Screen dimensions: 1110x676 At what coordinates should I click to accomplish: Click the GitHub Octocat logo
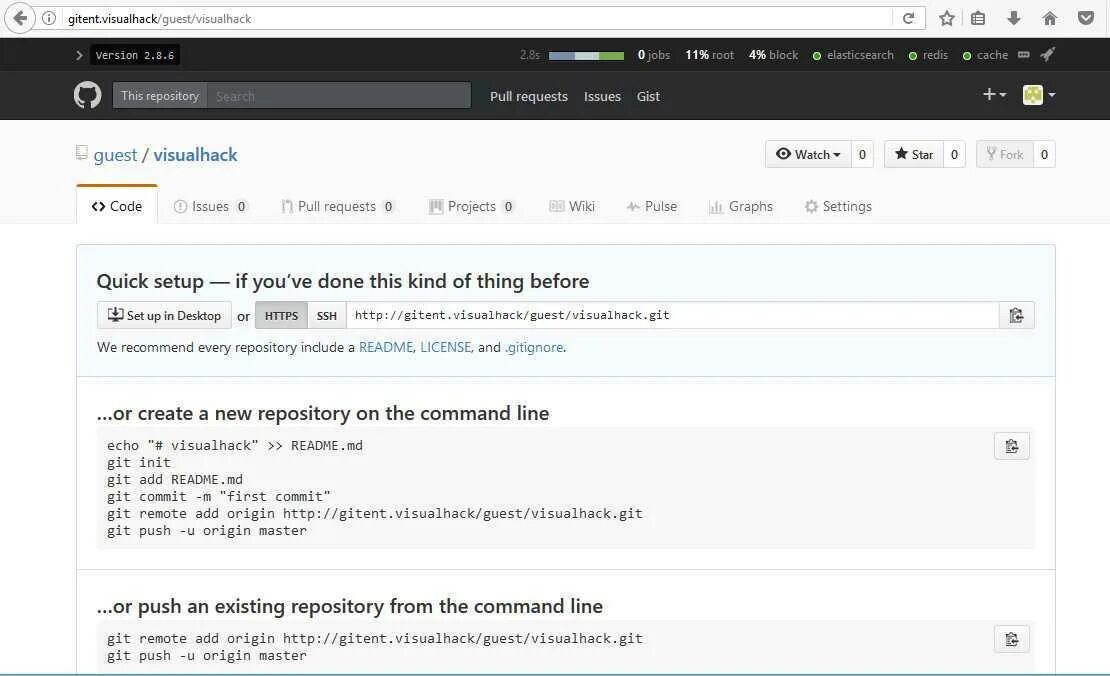(88, 95)
